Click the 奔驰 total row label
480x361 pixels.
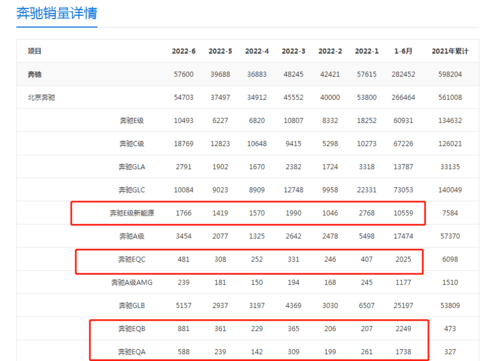35,75
